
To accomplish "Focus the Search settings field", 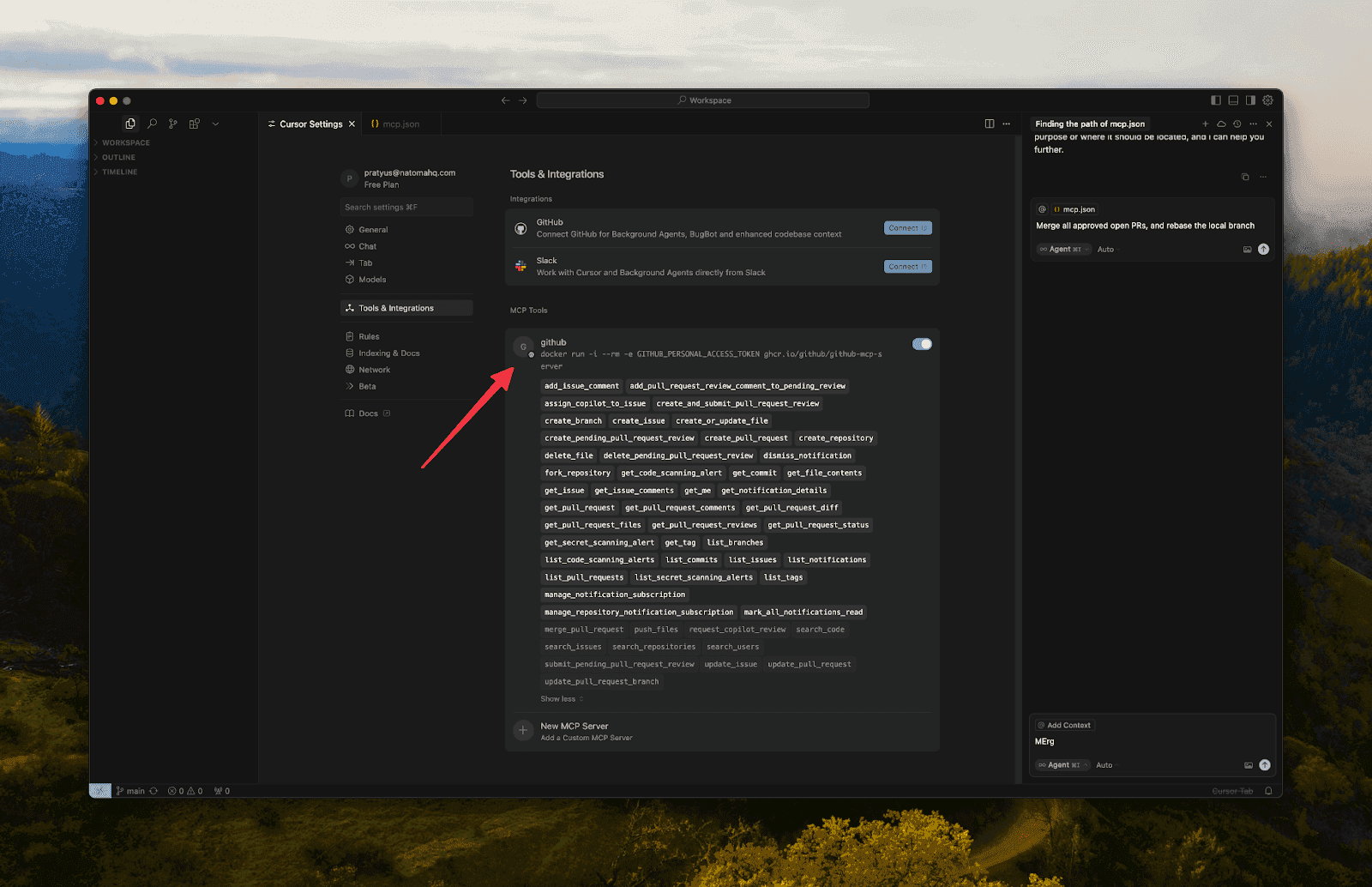I will pos(406,208).
